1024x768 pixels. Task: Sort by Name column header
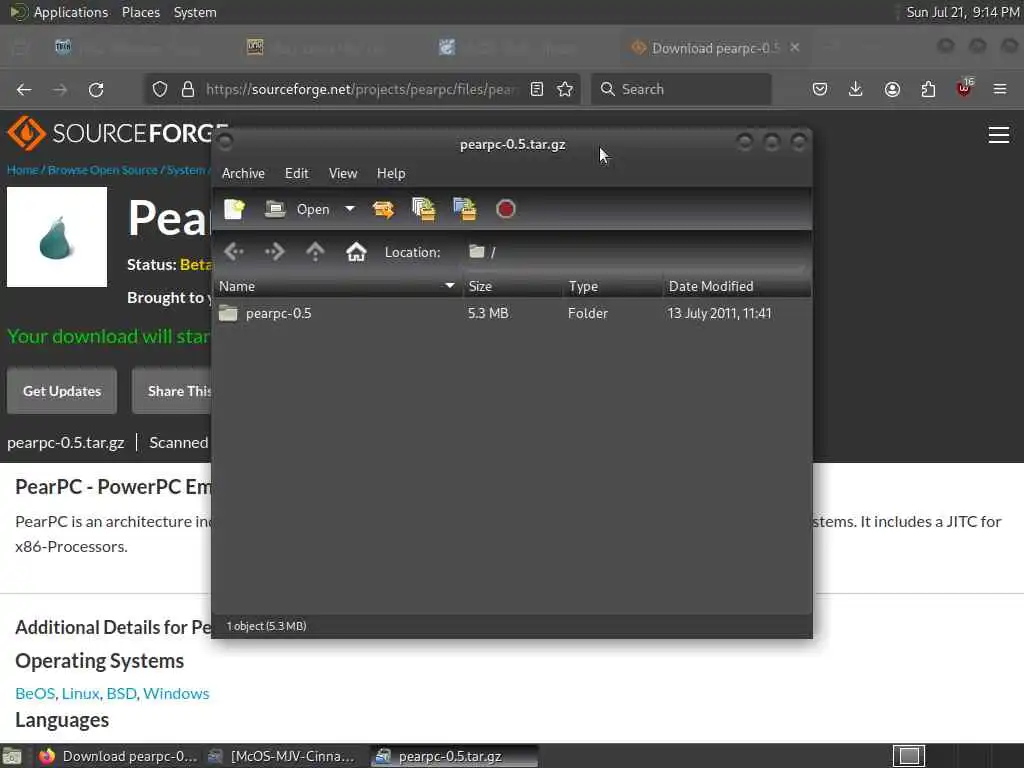337,286
